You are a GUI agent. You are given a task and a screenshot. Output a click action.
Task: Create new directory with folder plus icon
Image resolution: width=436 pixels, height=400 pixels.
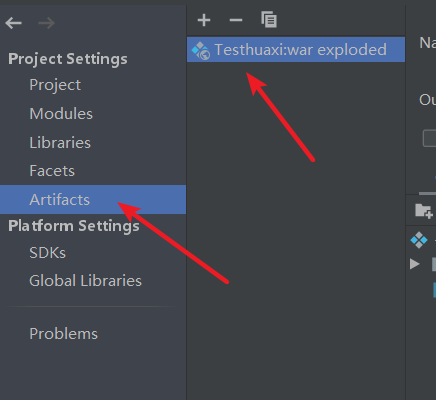[x=424, y=211]
